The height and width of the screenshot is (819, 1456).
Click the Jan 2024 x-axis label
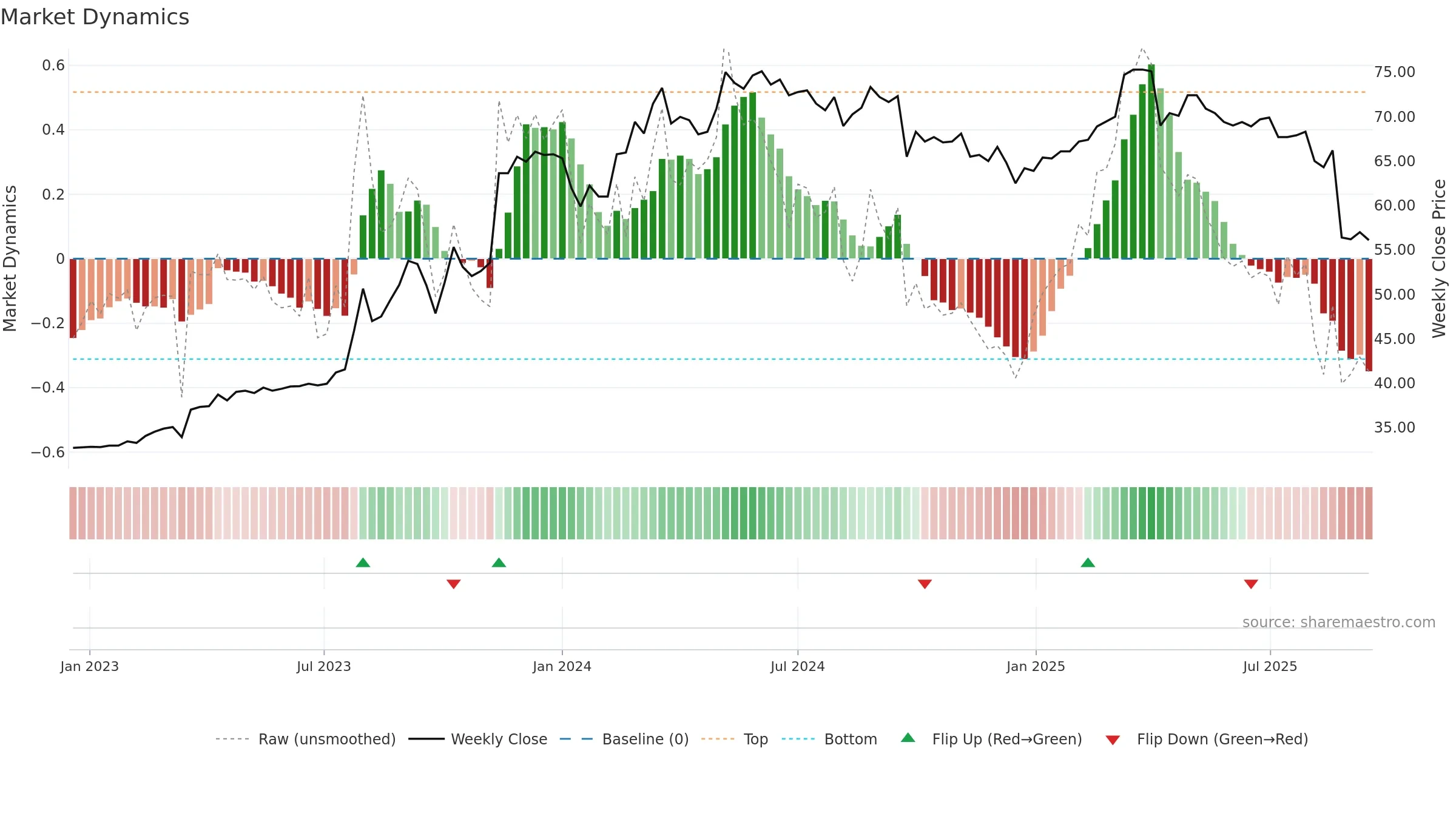[562, 666]
